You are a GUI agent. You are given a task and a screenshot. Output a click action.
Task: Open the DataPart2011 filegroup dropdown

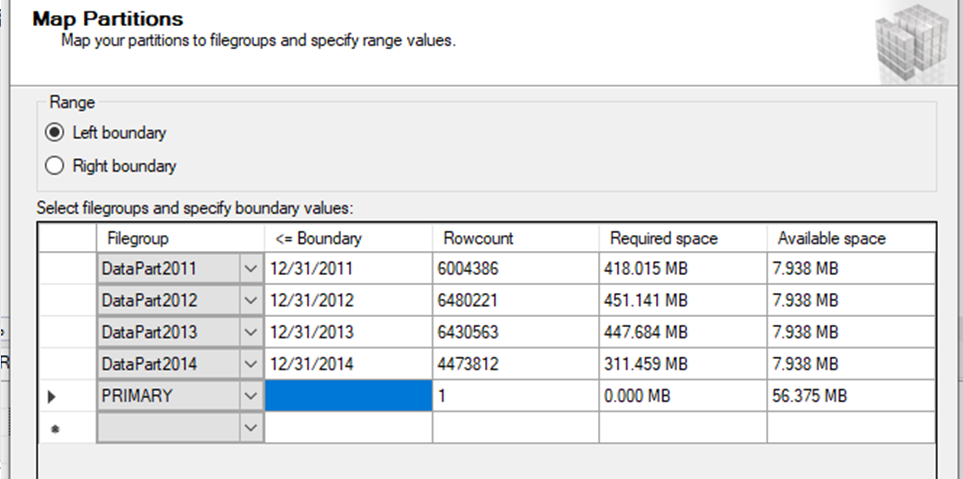(250, 268)
